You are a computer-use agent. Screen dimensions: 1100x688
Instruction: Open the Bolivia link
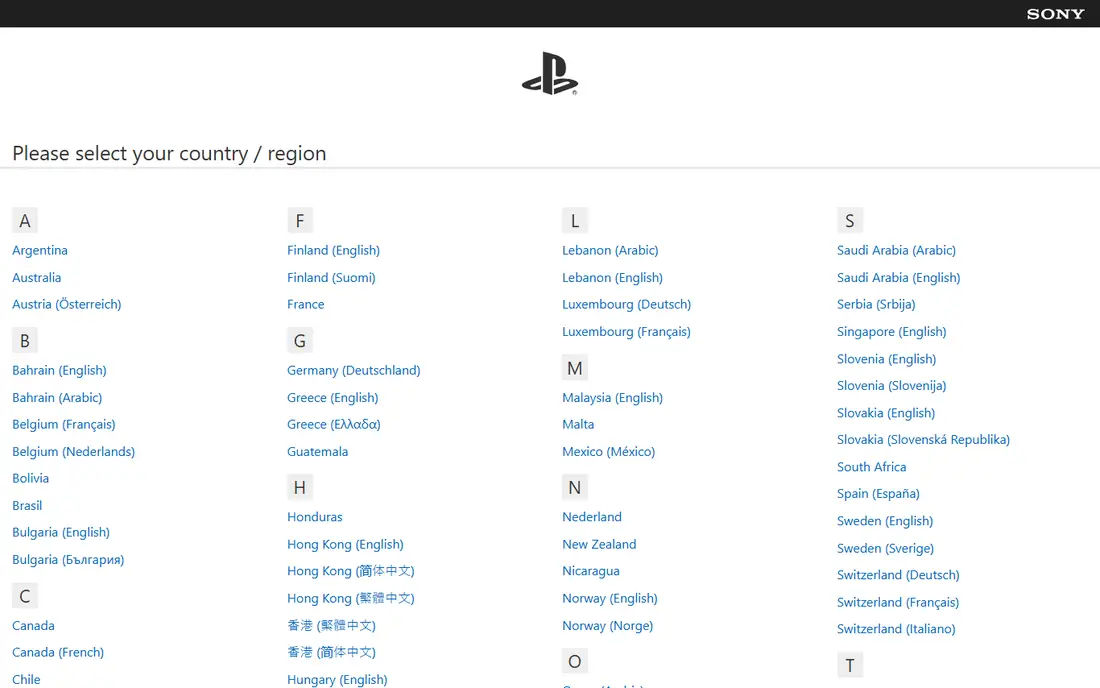31,478
